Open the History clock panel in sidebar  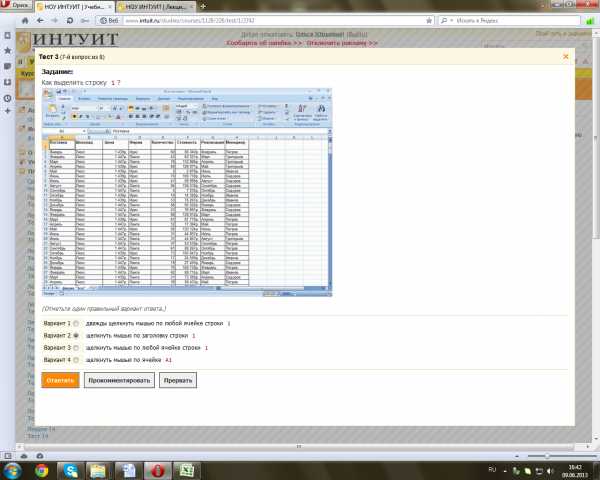tap(7, 98)
